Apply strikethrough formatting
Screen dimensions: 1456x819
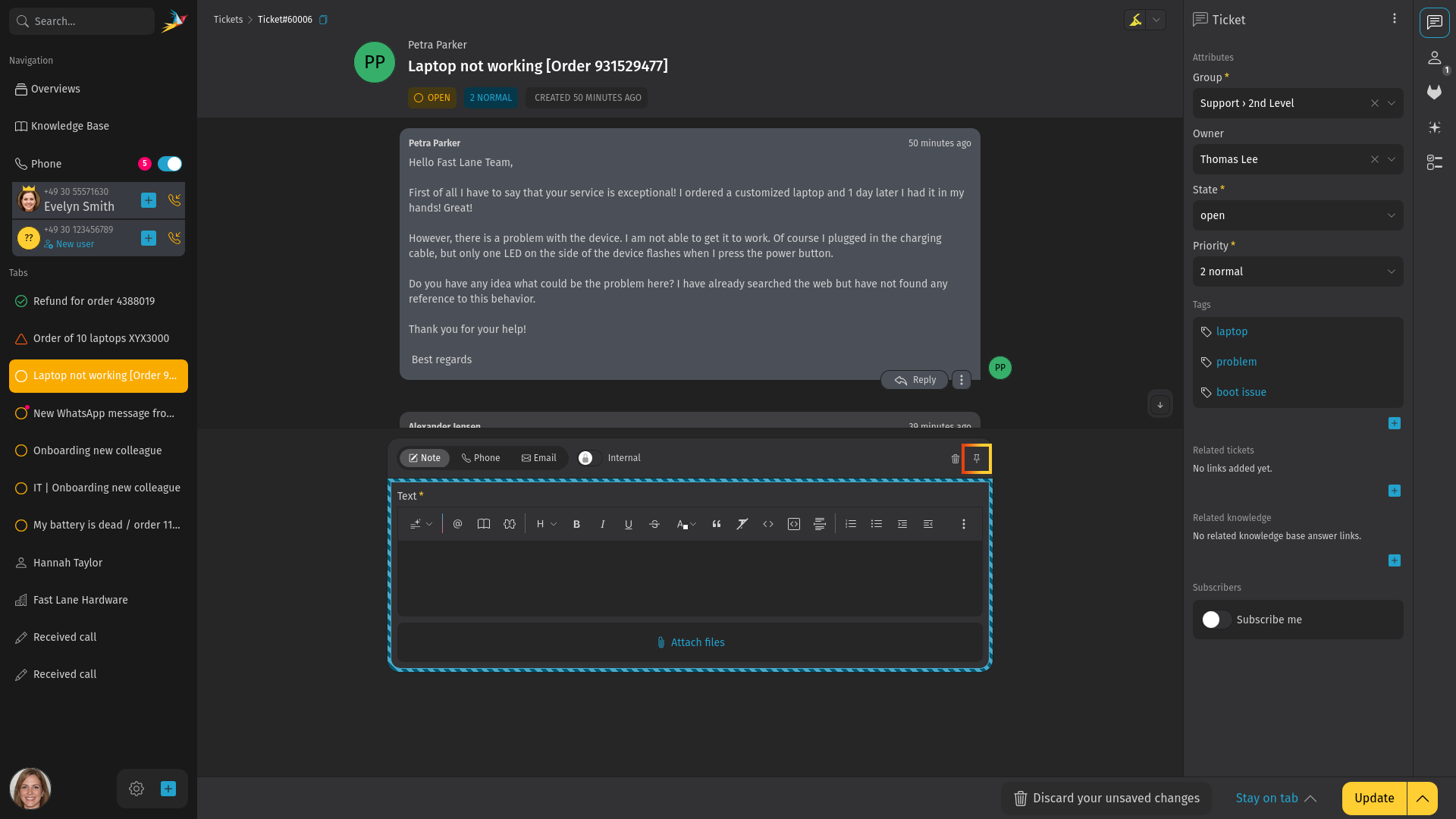point(654,524)
